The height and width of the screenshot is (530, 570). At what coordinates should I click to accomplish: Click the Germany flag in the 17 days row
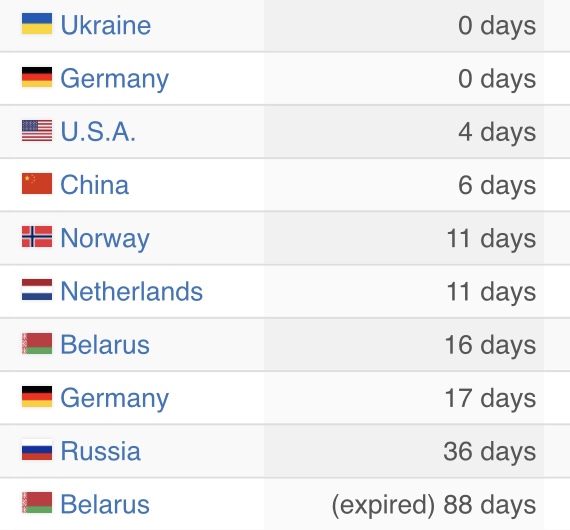37,397
